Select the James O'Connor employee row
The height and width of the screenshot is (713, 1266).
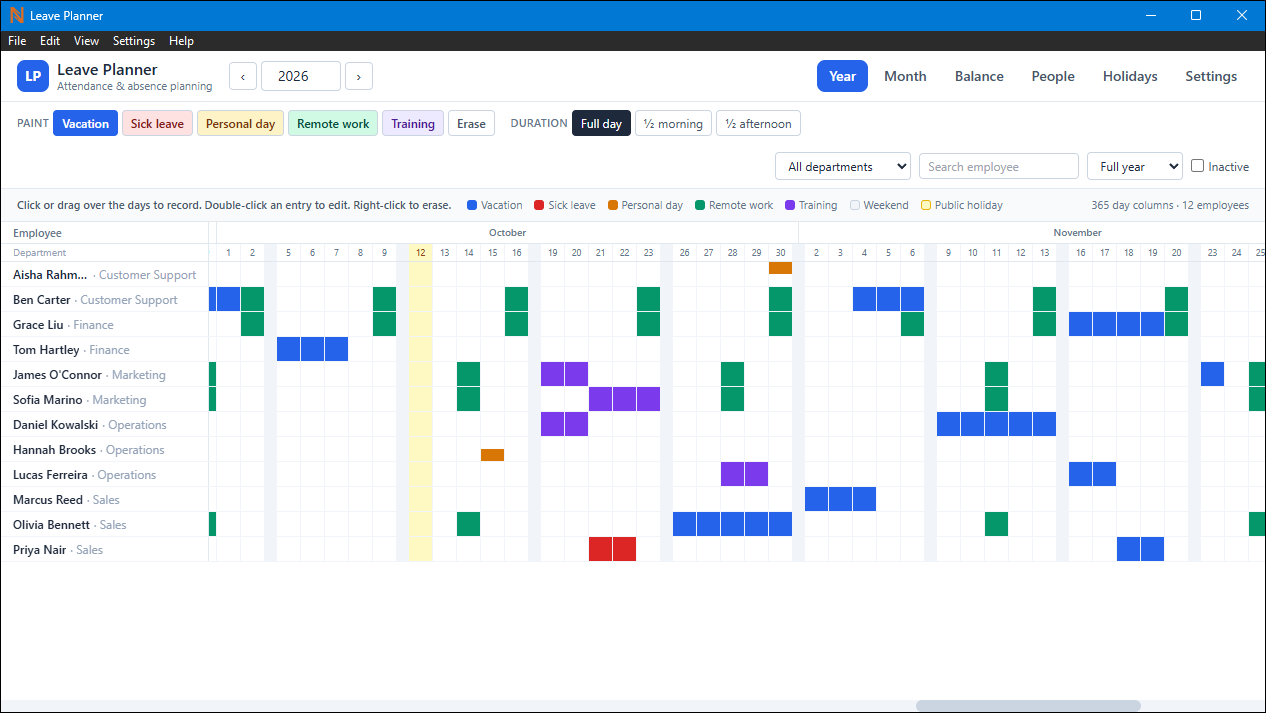tap(105, 375)
